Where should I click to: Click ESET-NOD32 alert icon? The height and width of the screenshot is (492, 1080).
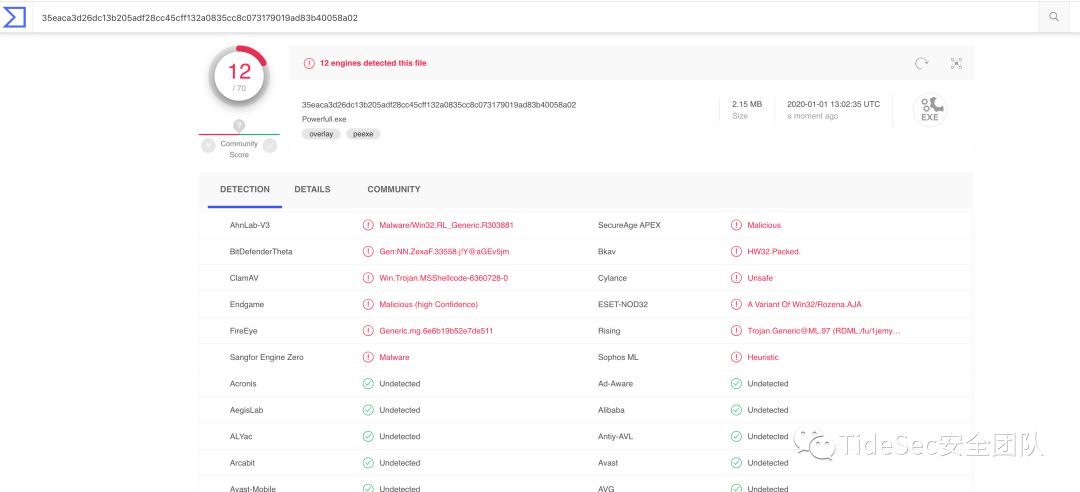point(736,305)
